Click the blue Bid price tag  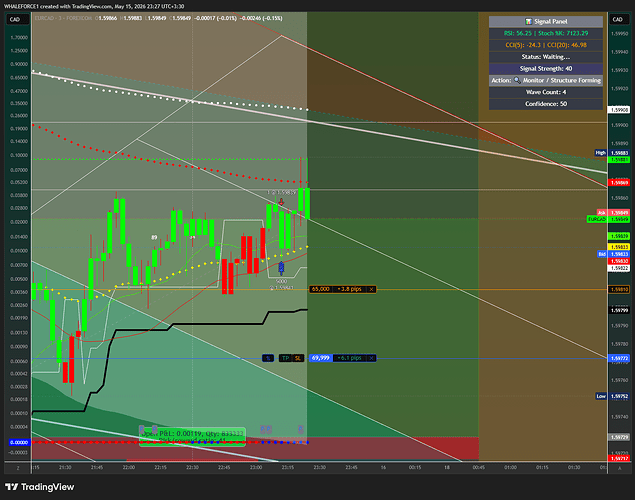pyautogui.click(x=602, y=254)
